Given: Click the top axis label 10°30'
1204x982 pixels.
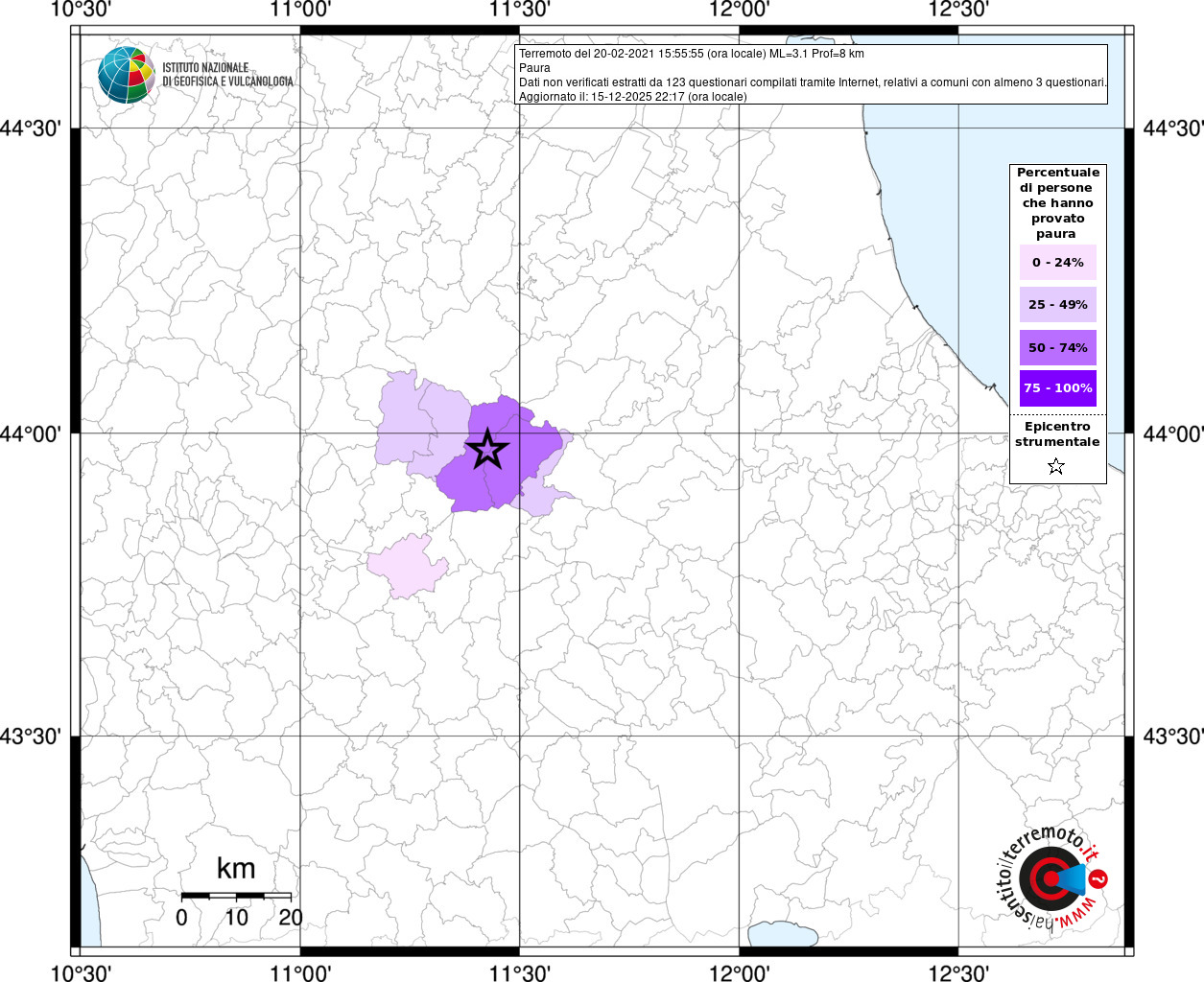Looking at the screenshot, I should coord(81,10).
